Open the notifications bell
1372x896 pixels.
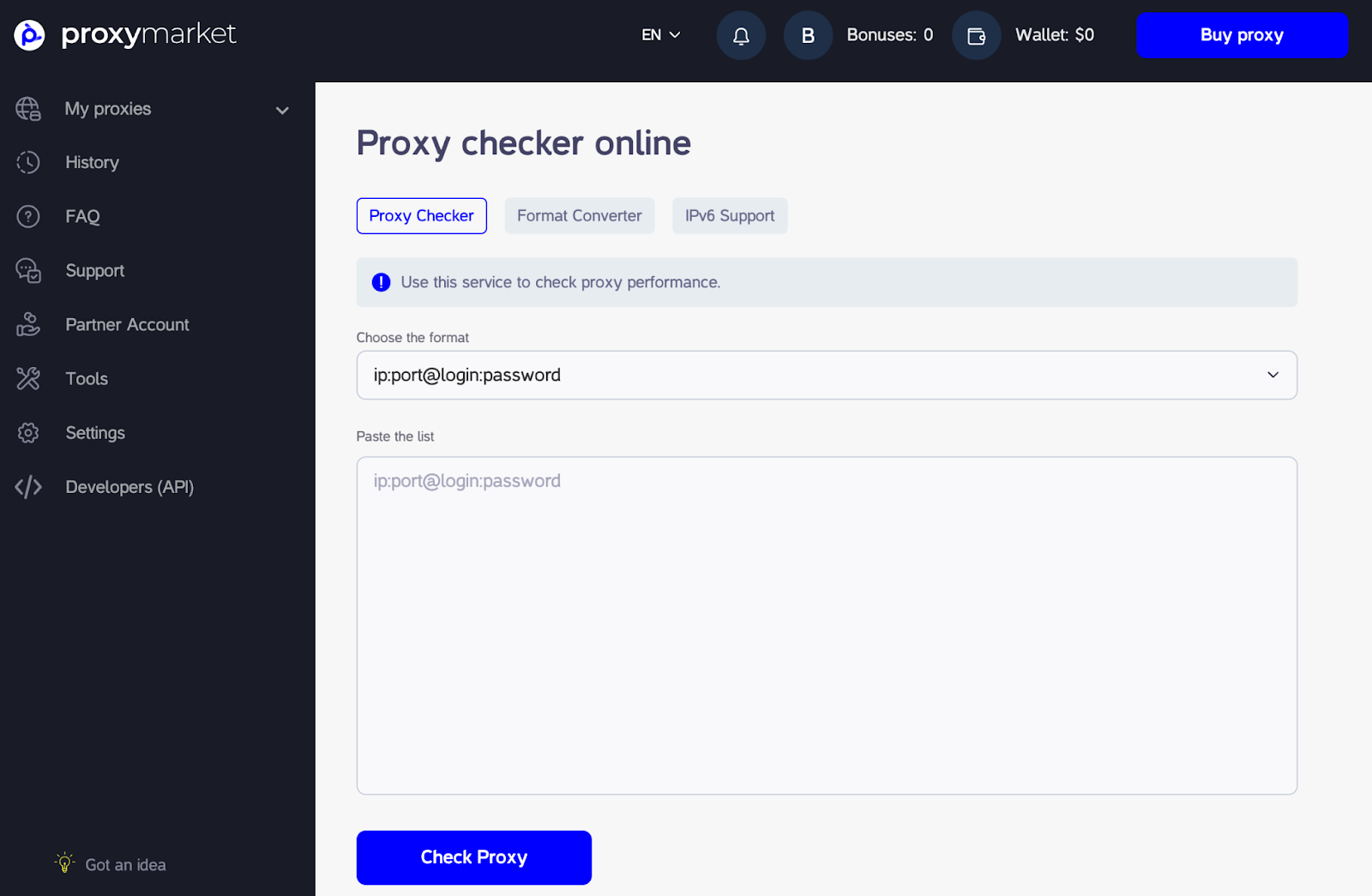tap(741, 35)
